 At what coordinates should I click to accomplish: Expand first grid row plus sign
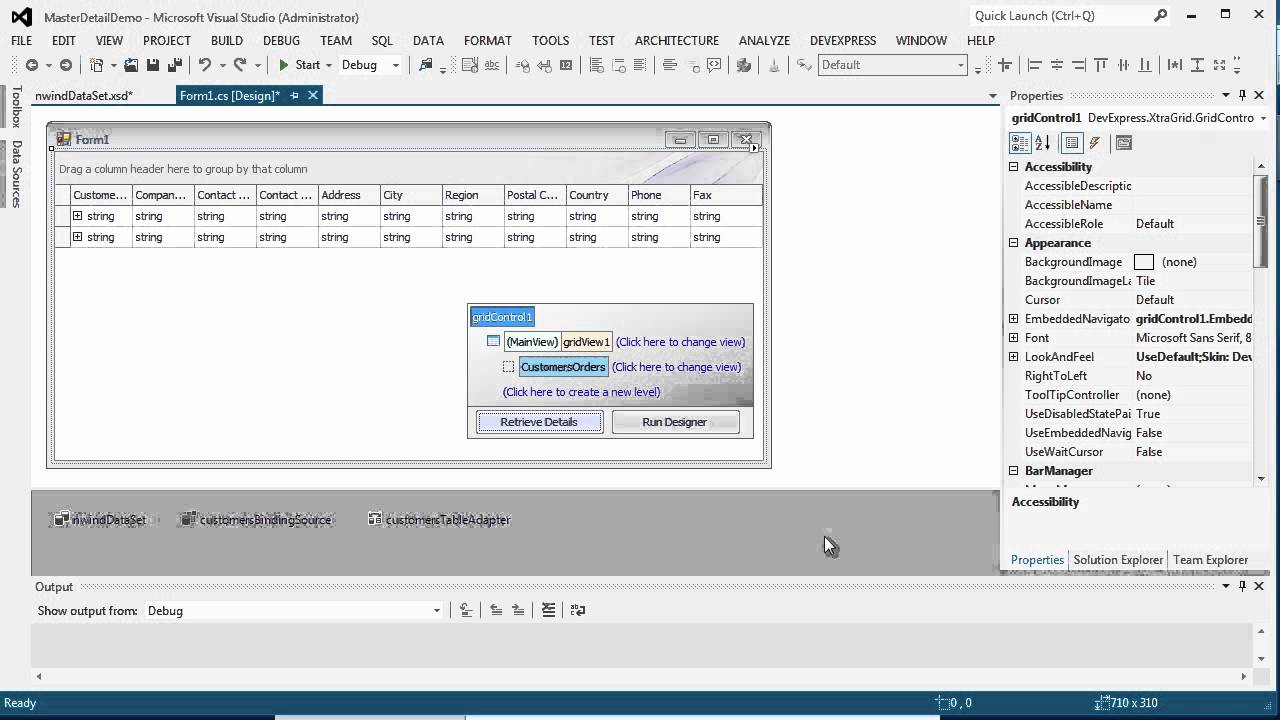[78, 216]
